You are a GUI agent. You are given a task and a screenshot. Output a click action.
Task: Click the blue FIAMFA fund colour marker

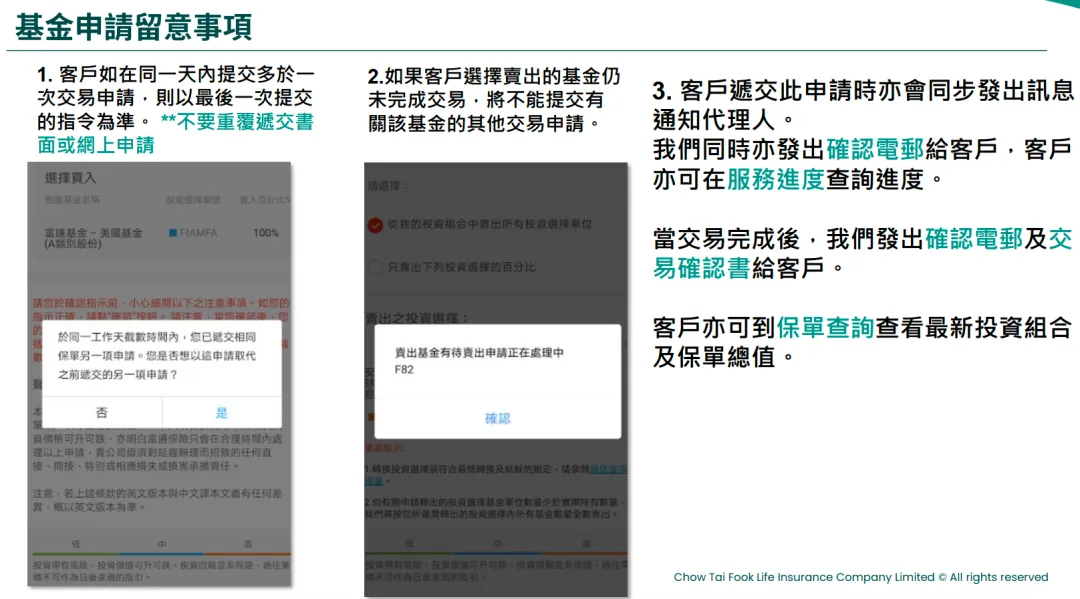click(x=173, y=233)
